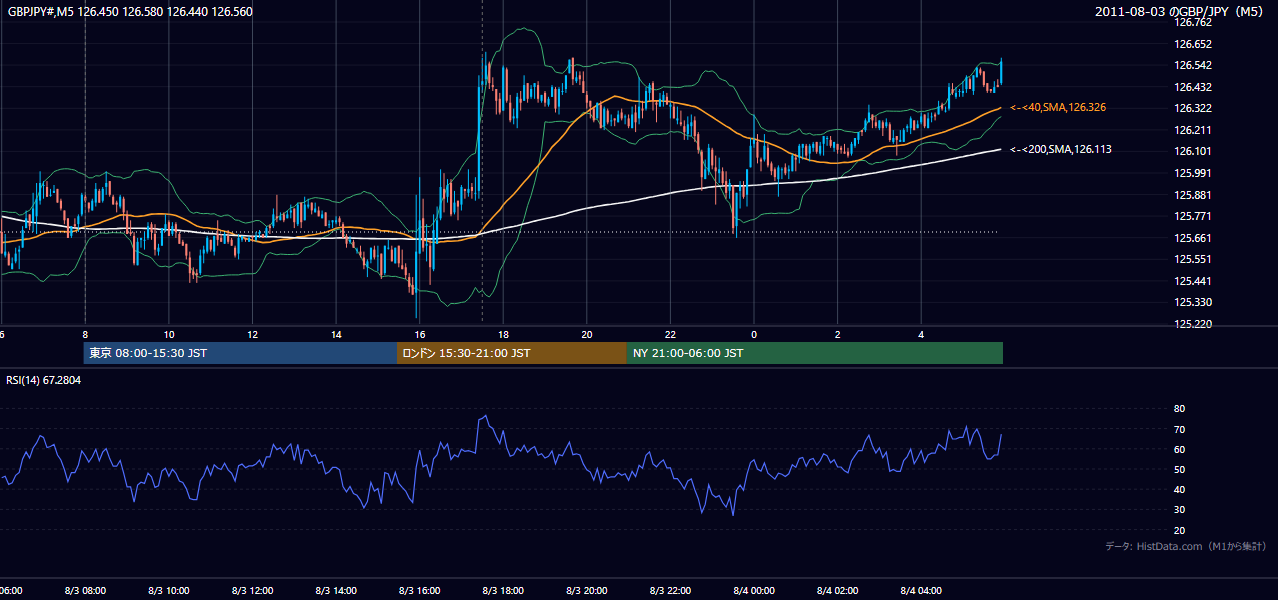Select the 東京 08:00-15:30 JST session bar

point(240,353)
